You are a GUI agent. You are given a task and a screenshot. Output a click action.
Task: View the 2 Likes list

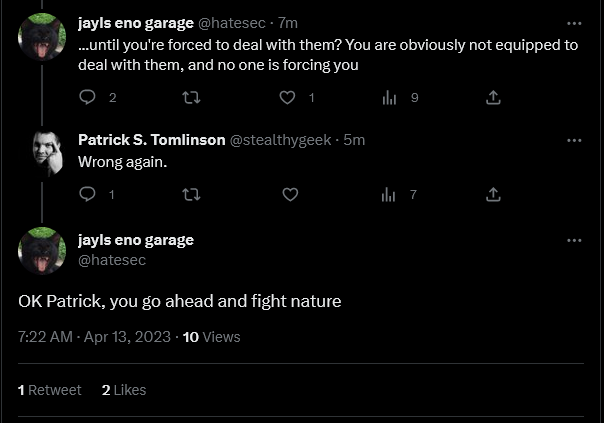pos(124,390)
